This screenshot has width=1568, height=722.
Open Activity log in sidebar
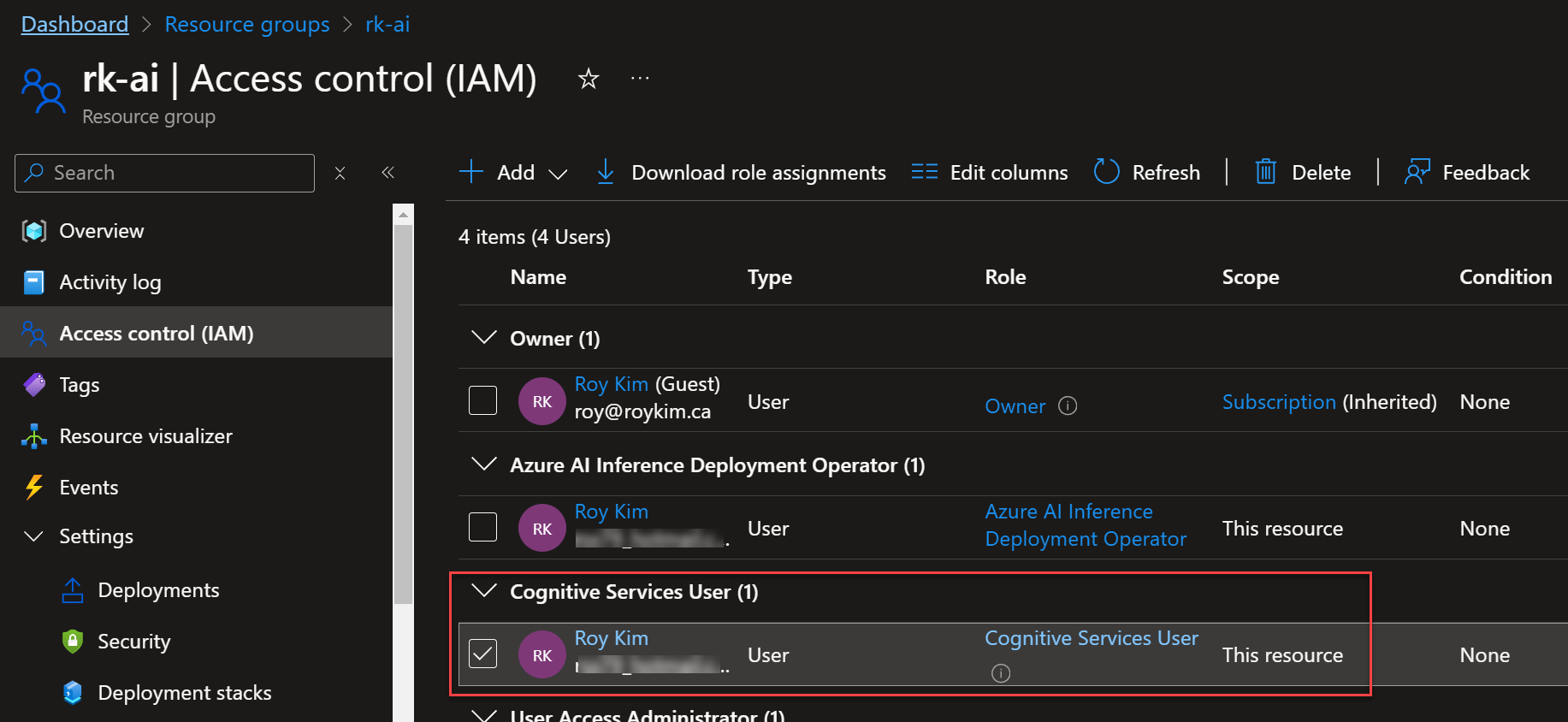pos(109,282)
